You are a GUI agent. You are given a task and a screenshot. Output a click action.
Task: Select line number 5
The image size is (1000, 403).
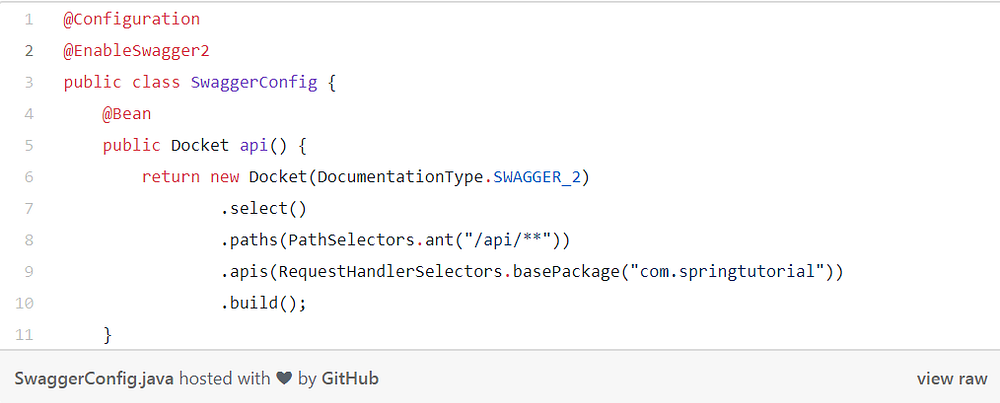click(x=29, y=146)
